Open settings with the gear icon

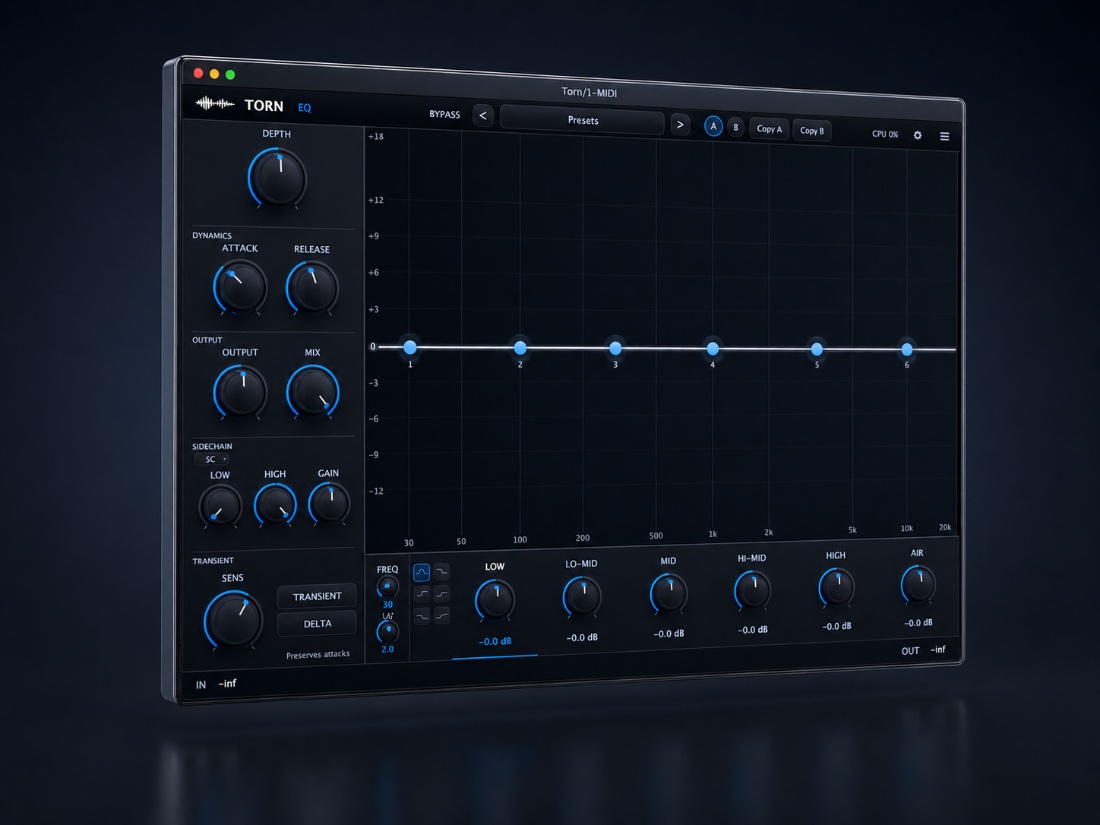918,135
